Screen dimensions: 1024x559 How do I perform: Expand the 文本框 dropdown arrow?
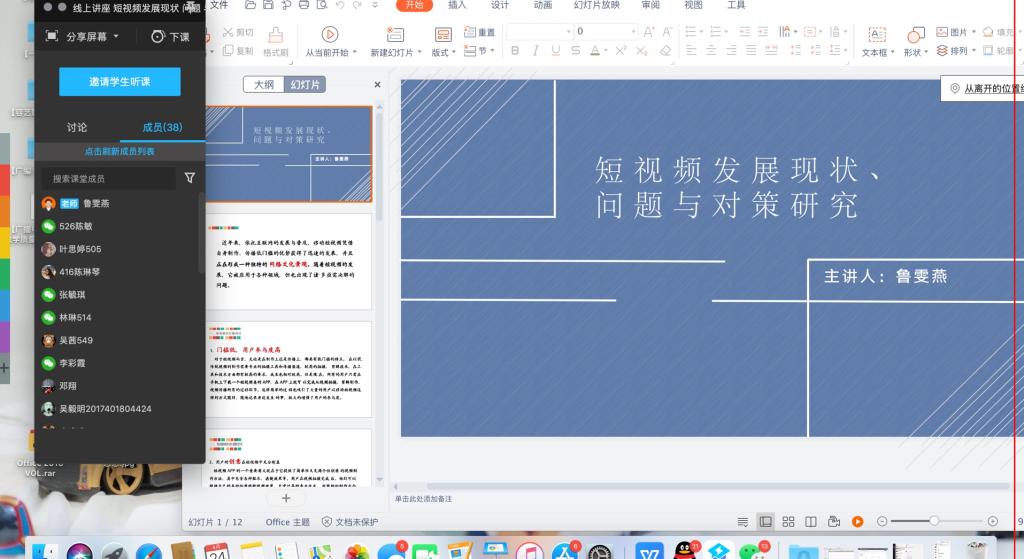[x=892, y=52]
